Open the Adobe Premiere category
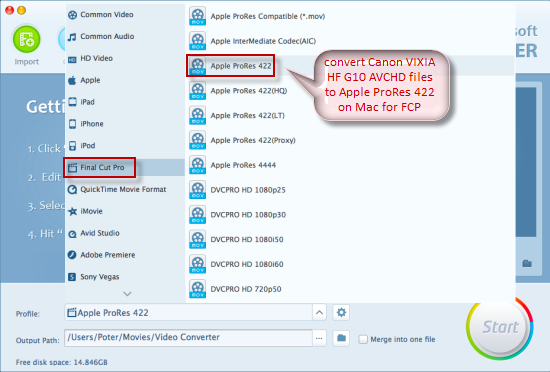 tap(125, 255)
